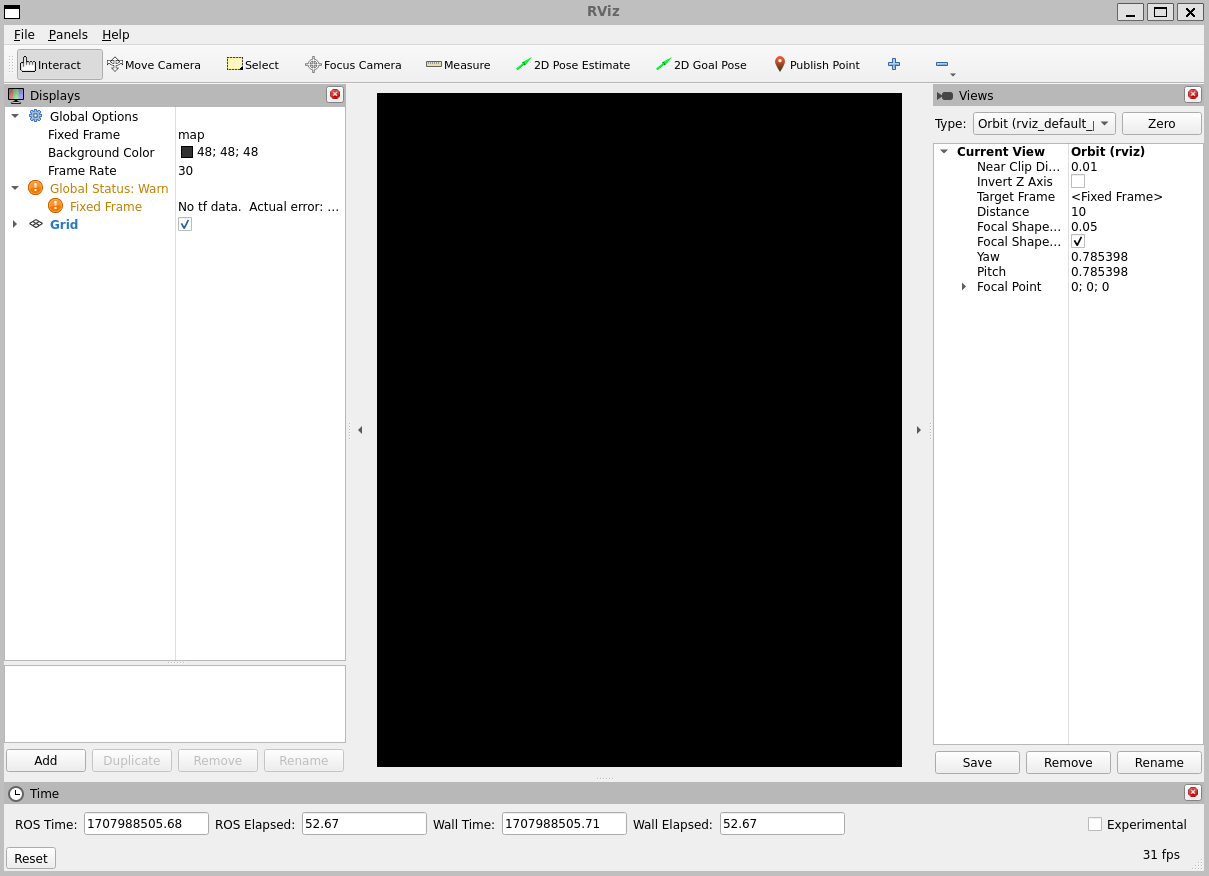
Task: Open the Panels menu
Action: [68, 34]
